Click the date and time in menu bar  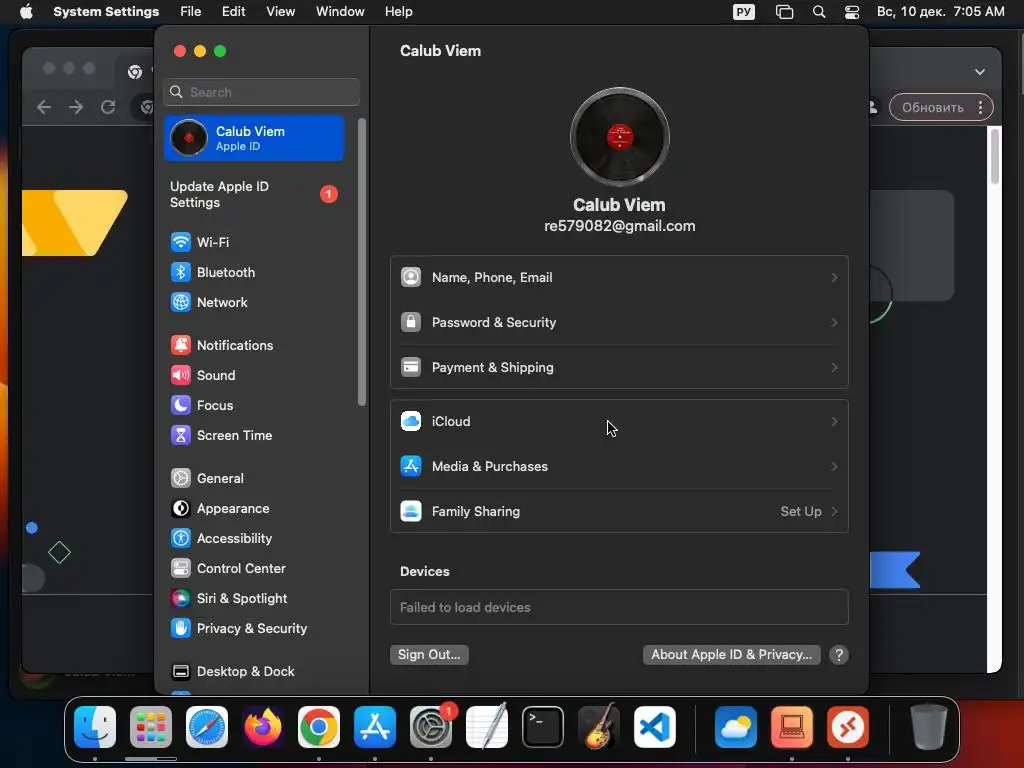[x=940, y=12]
